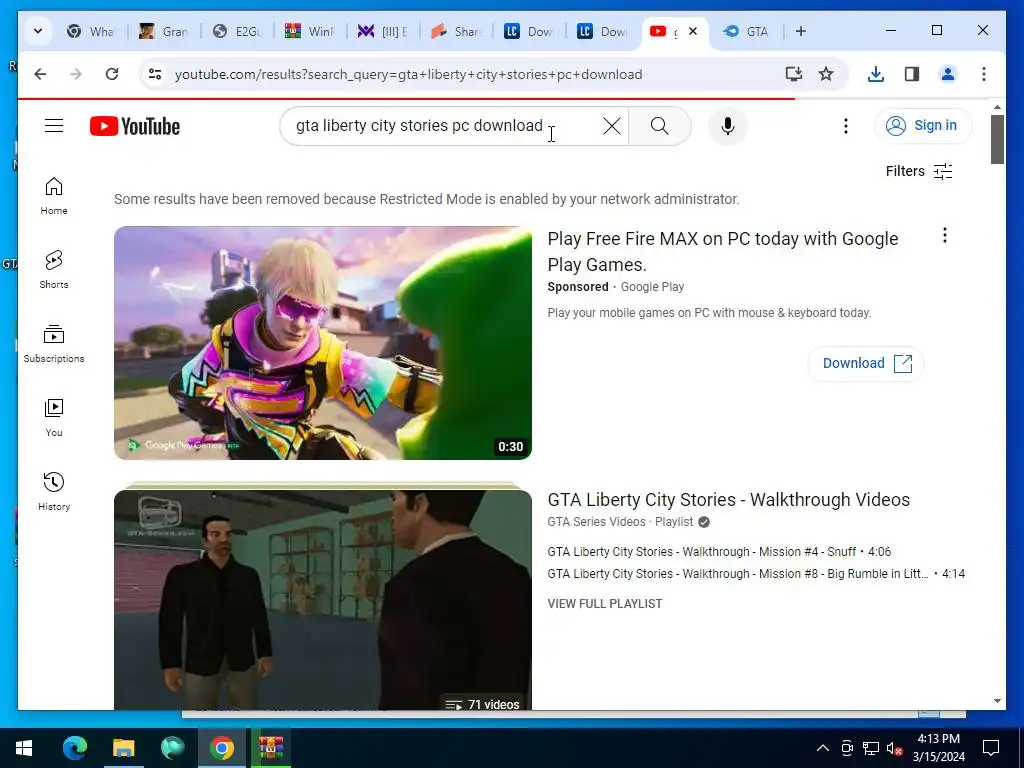Open the Mission #4 - Snuff video
The width and height of the screenshot is (1024, 768).
tap(719, 552)
